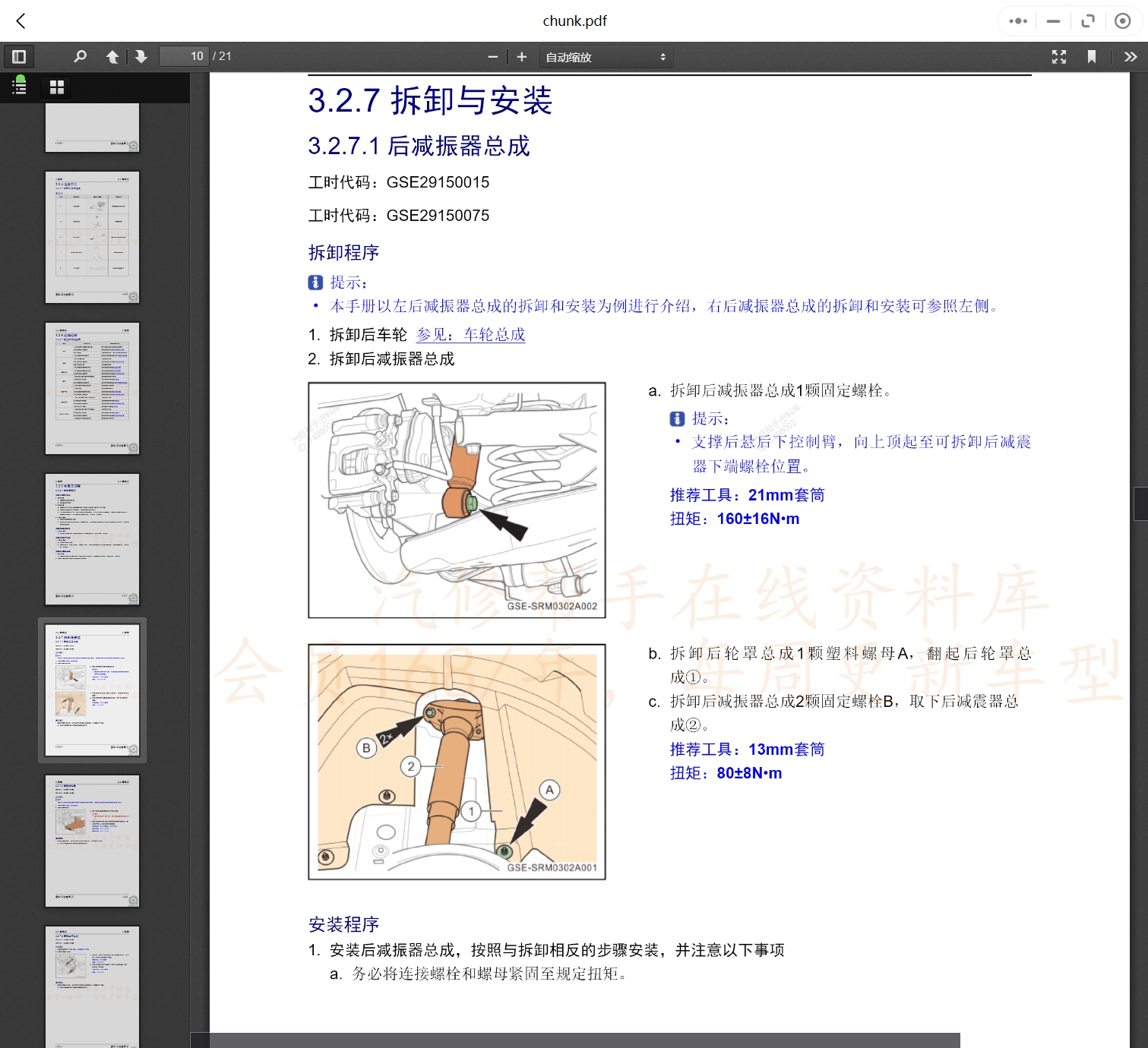The height and width of the screenshot is (1048, 1148).
Task: Zoom out the document
Action: [x=492, y=56]
